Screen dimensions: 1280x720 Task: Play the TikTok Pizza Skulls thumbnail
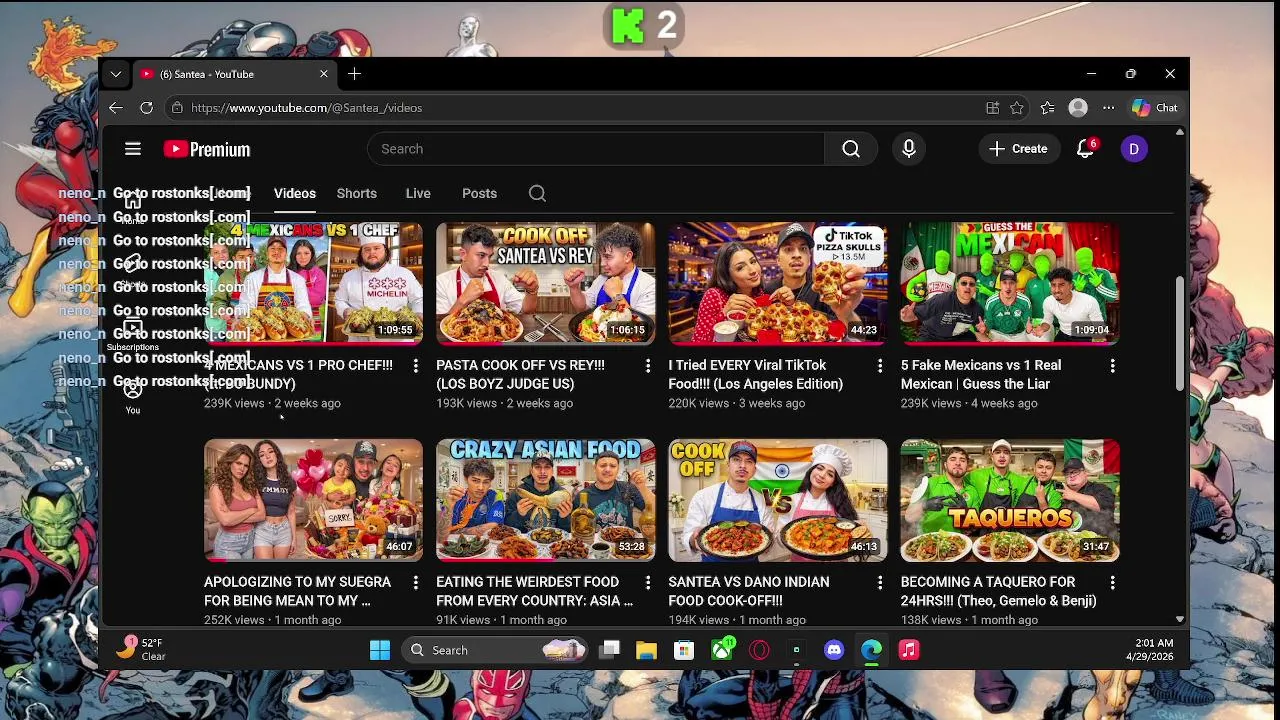[x=778, y=283]
